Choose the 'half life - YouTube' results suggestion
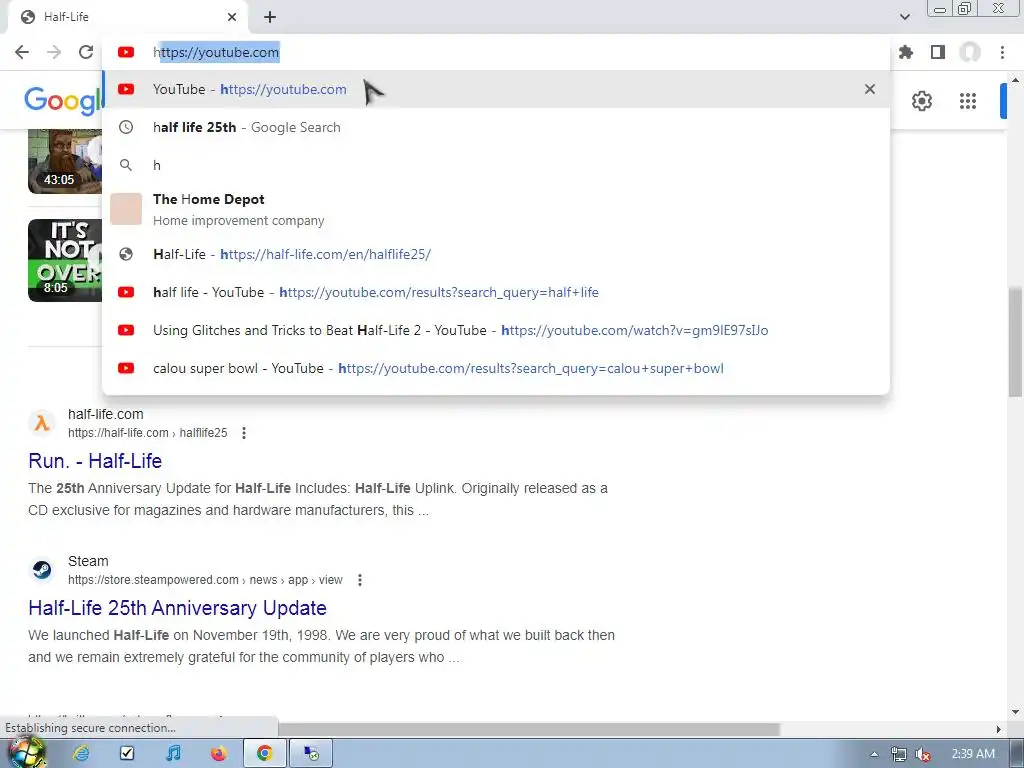Viewport: 1024px width, 768px height. [496, 292]
